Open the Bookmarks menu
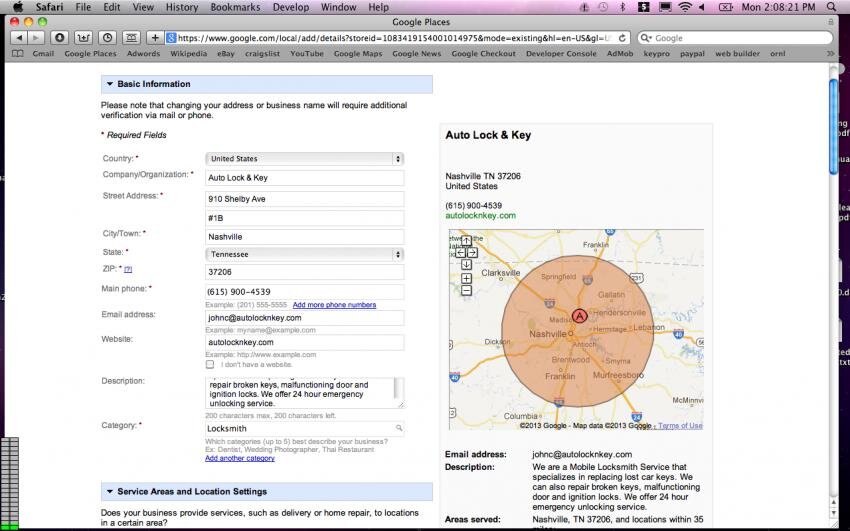 tap(235, 7)
